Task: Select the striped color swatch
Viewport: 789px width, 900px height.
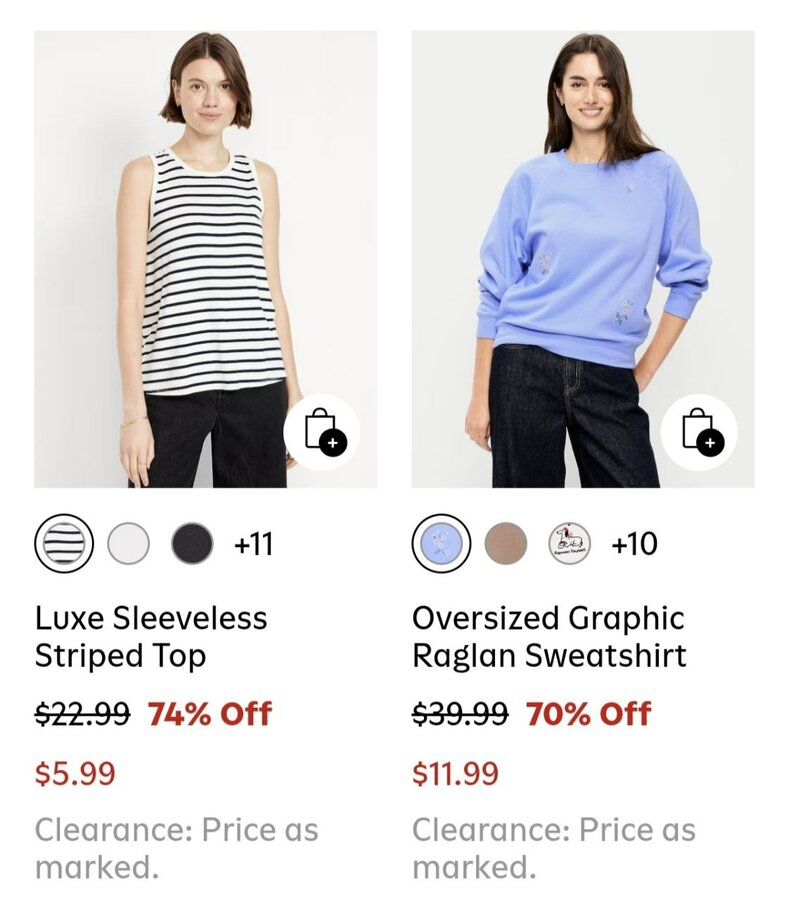Action: click(64, 544)
